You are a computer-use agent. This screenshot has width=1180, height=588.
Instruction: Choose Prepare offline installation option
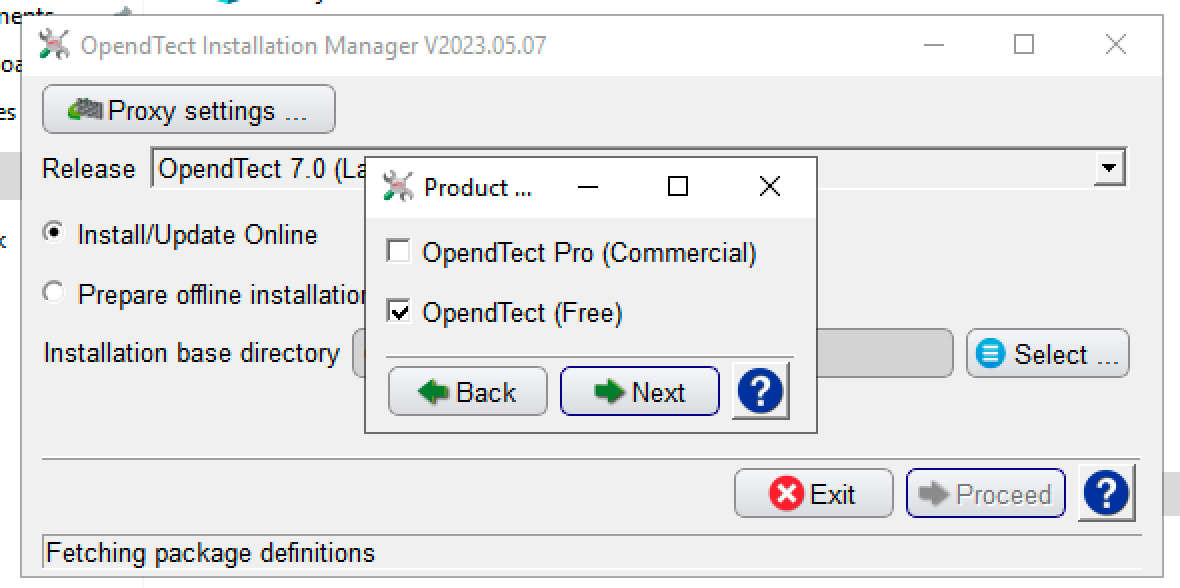tap(54, 294)
